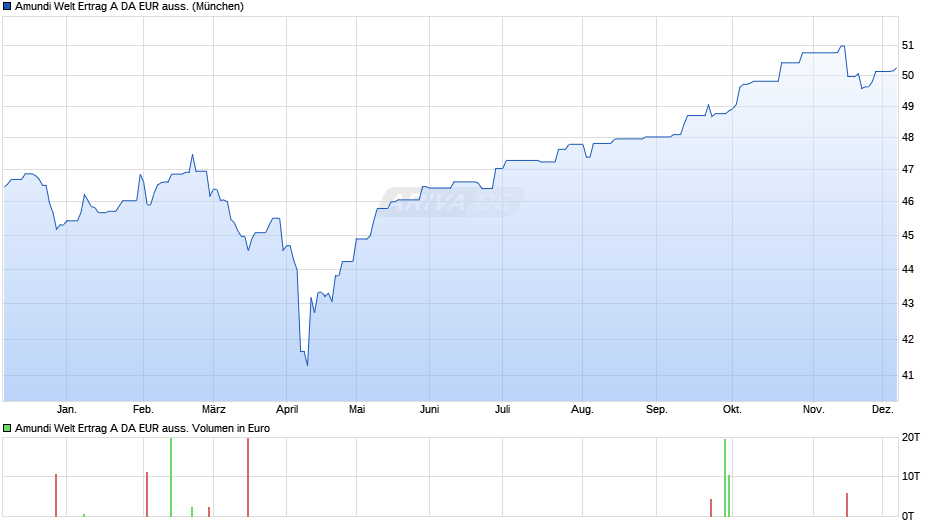Click the 'März' month label on the x-axis
The image size is (940, 526).
(213, 409)
